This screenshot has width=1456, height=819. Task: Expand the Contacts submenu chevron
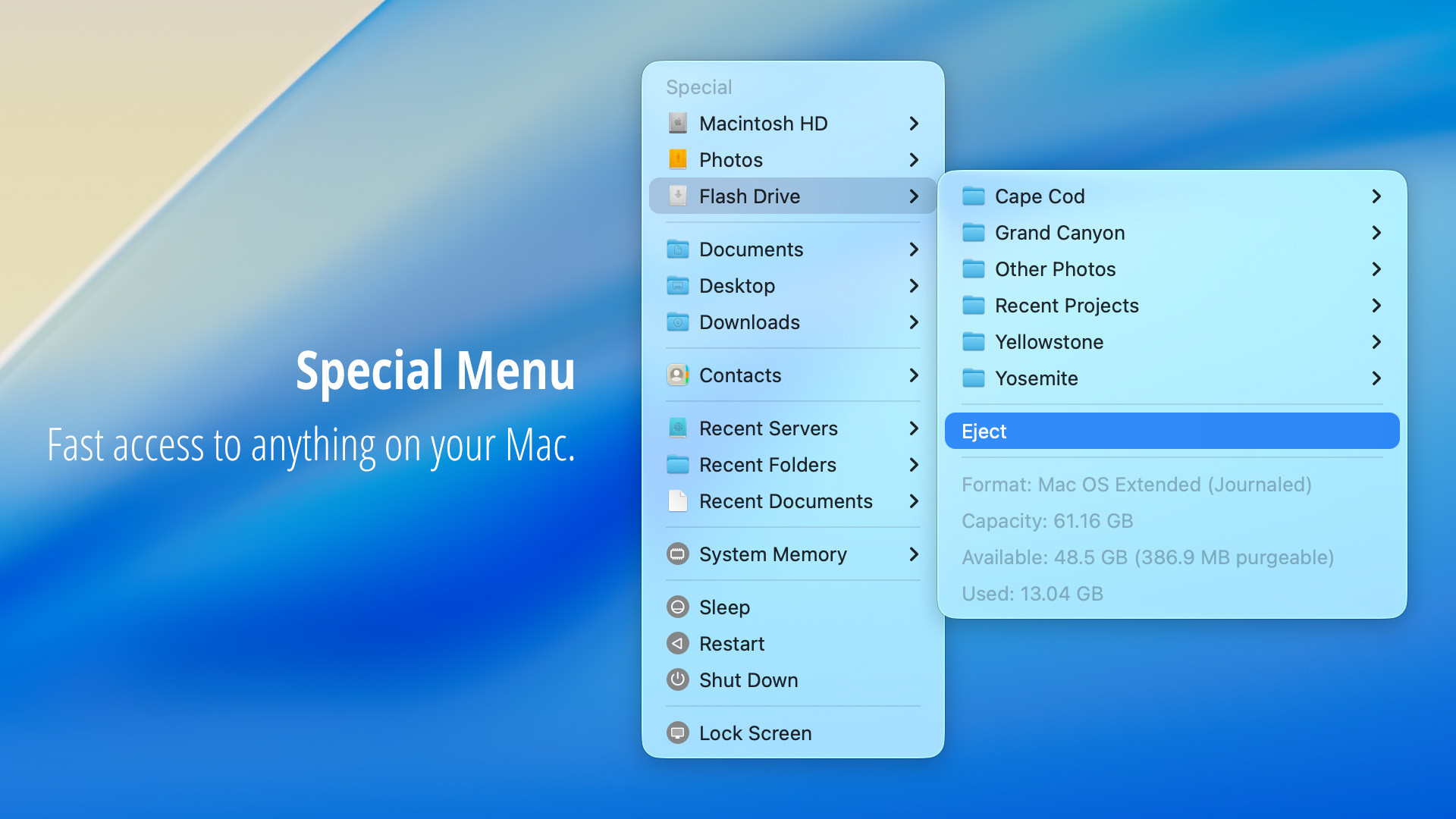point(914,375)
